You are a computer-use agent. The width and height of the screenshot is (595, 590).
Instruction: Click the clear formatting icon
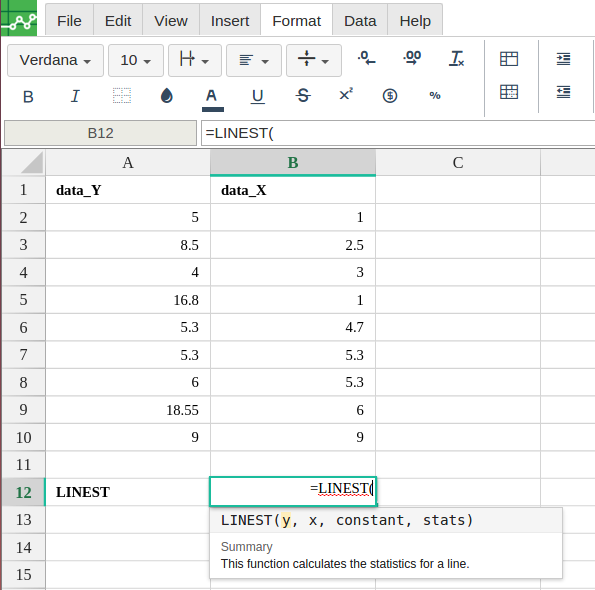pyautogui.click(x=456, y=59)
